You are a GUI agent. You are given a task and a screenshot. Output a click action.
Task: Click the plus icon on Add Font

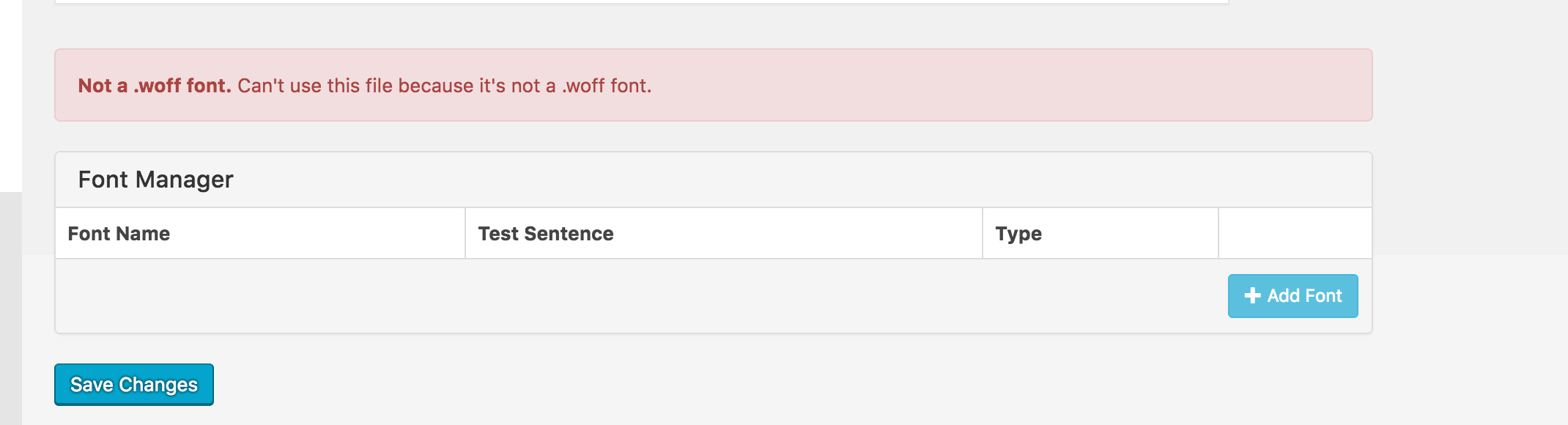(x=1252, y=295)
